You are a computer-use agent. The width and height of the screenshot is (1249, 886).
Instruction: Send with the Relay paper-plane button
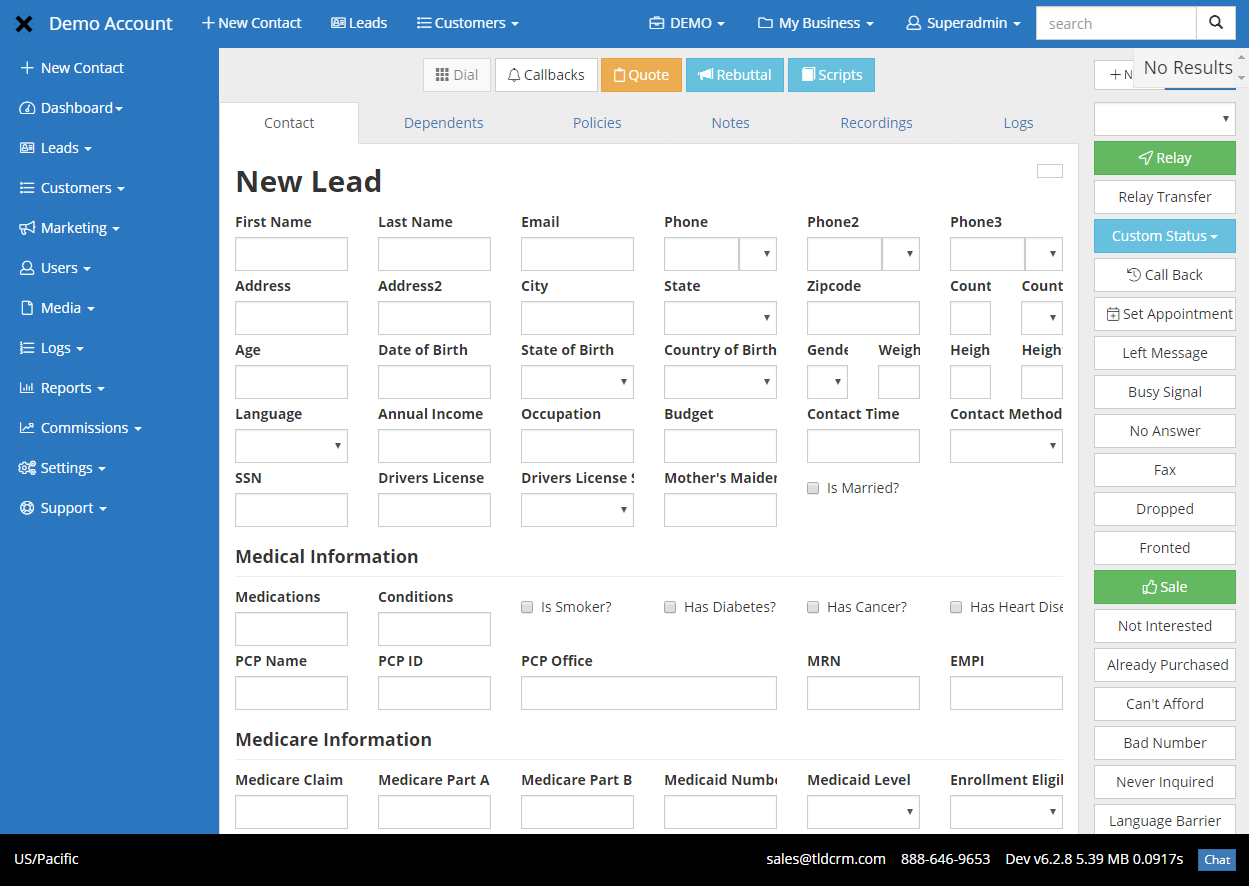1164,157
